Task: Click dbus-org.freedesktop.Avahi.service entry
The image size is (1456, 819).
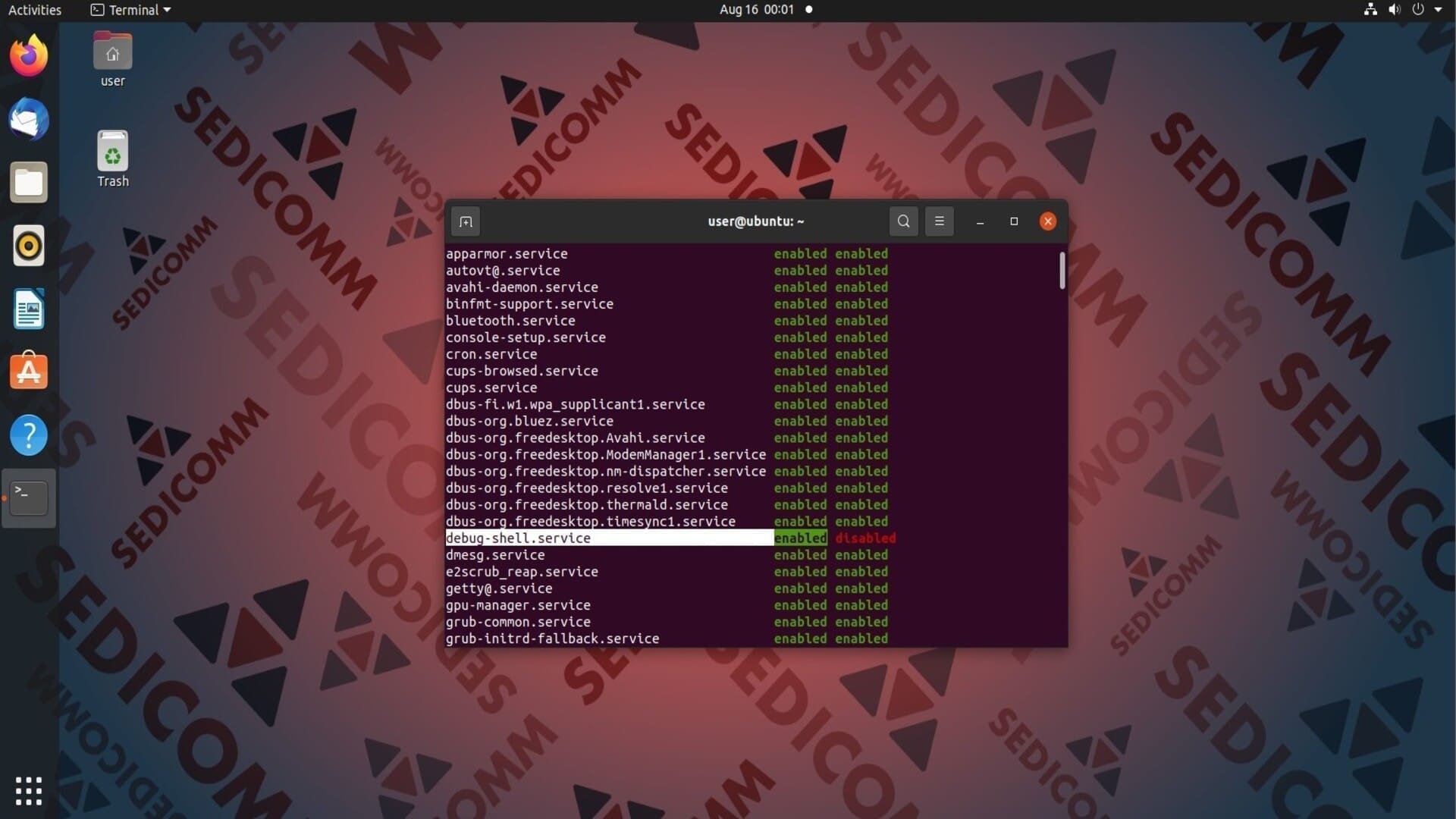Action: [x=576, y=438]
